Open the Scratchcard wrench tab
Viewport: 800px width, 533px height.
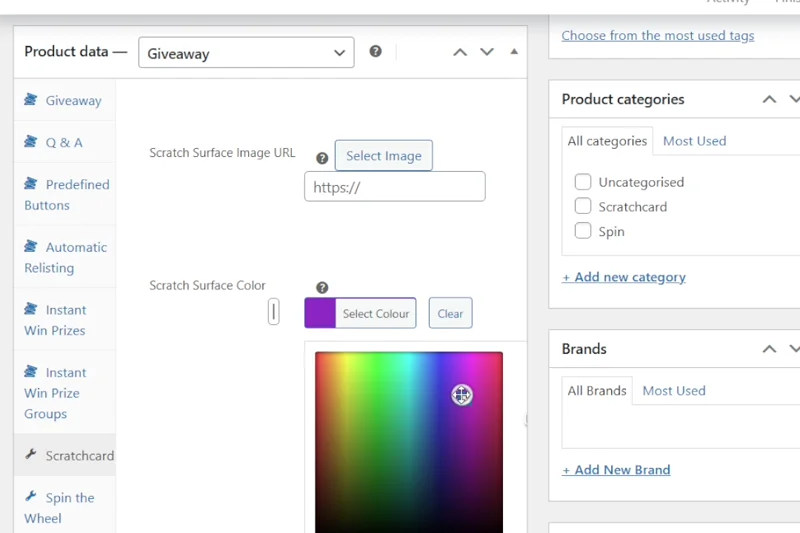70,455
